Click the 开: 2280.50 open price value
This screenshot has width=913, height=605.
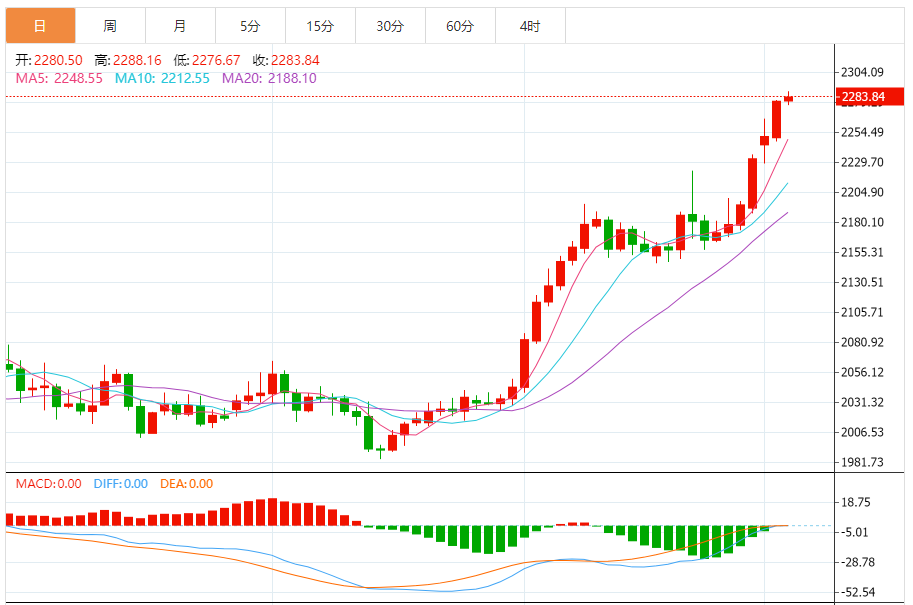[49, 60]
